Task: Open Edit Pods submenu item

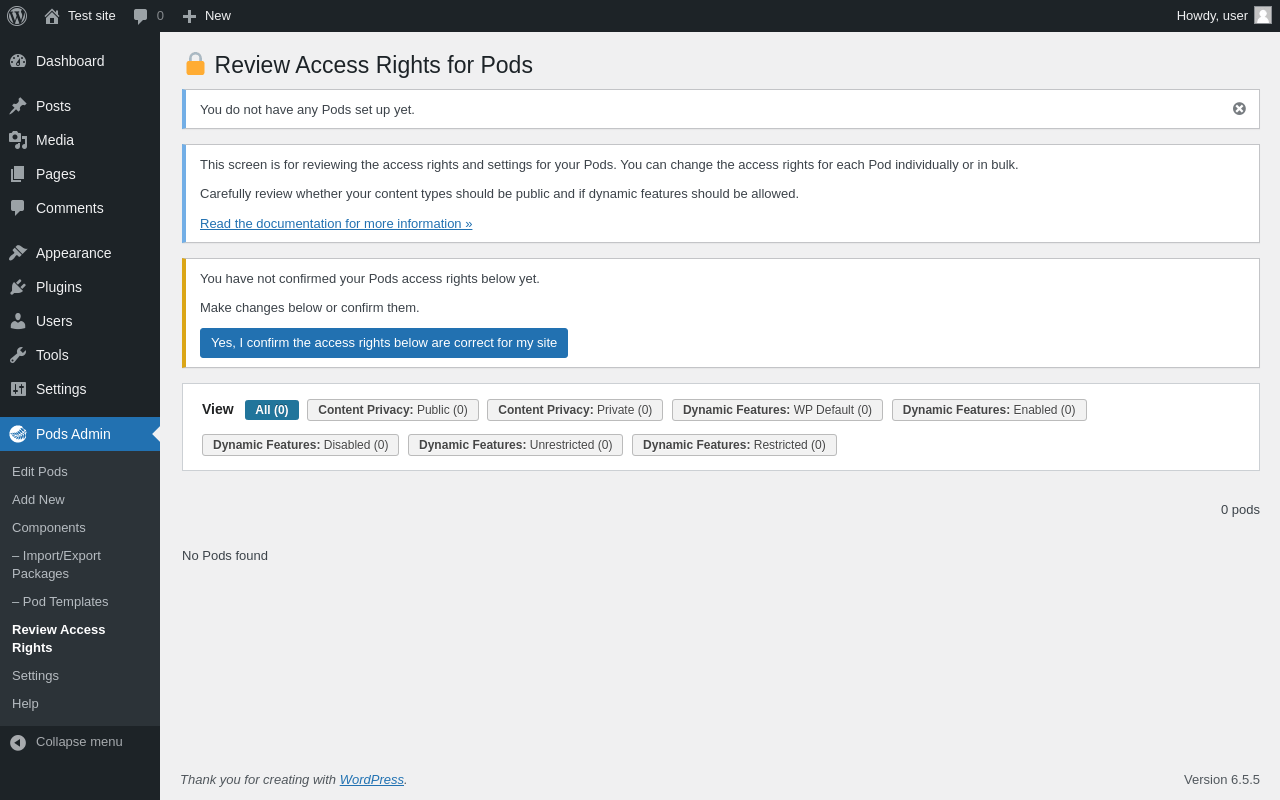Action: tap(40, 472)
